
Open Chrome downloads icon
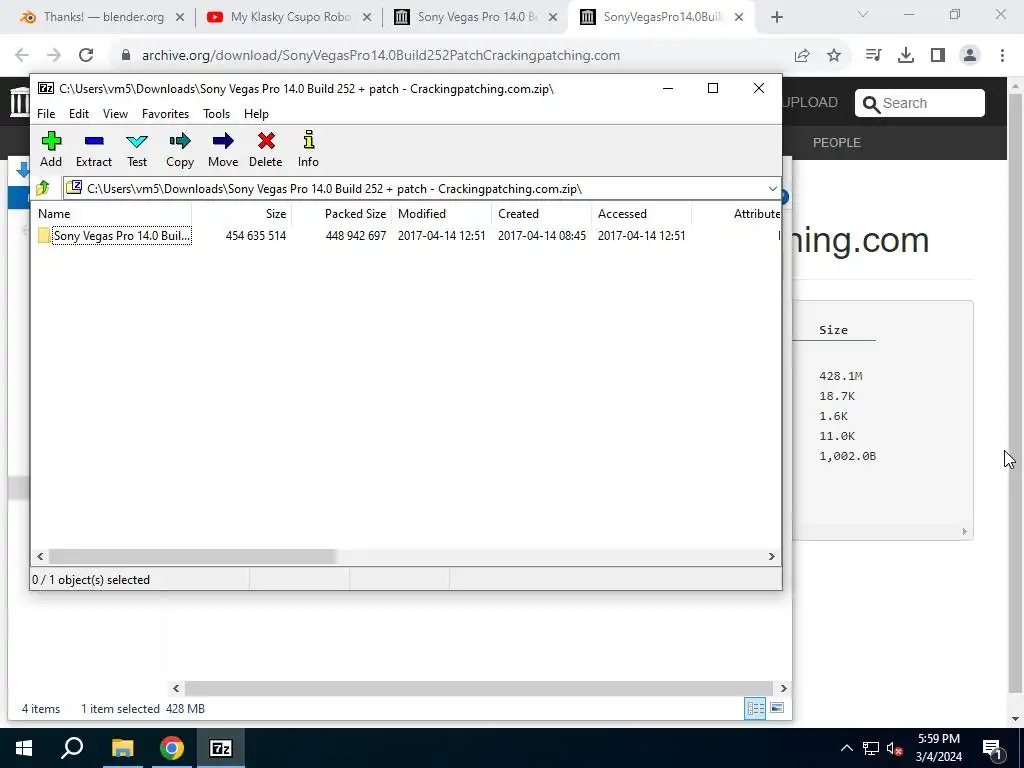coord(905,56)
